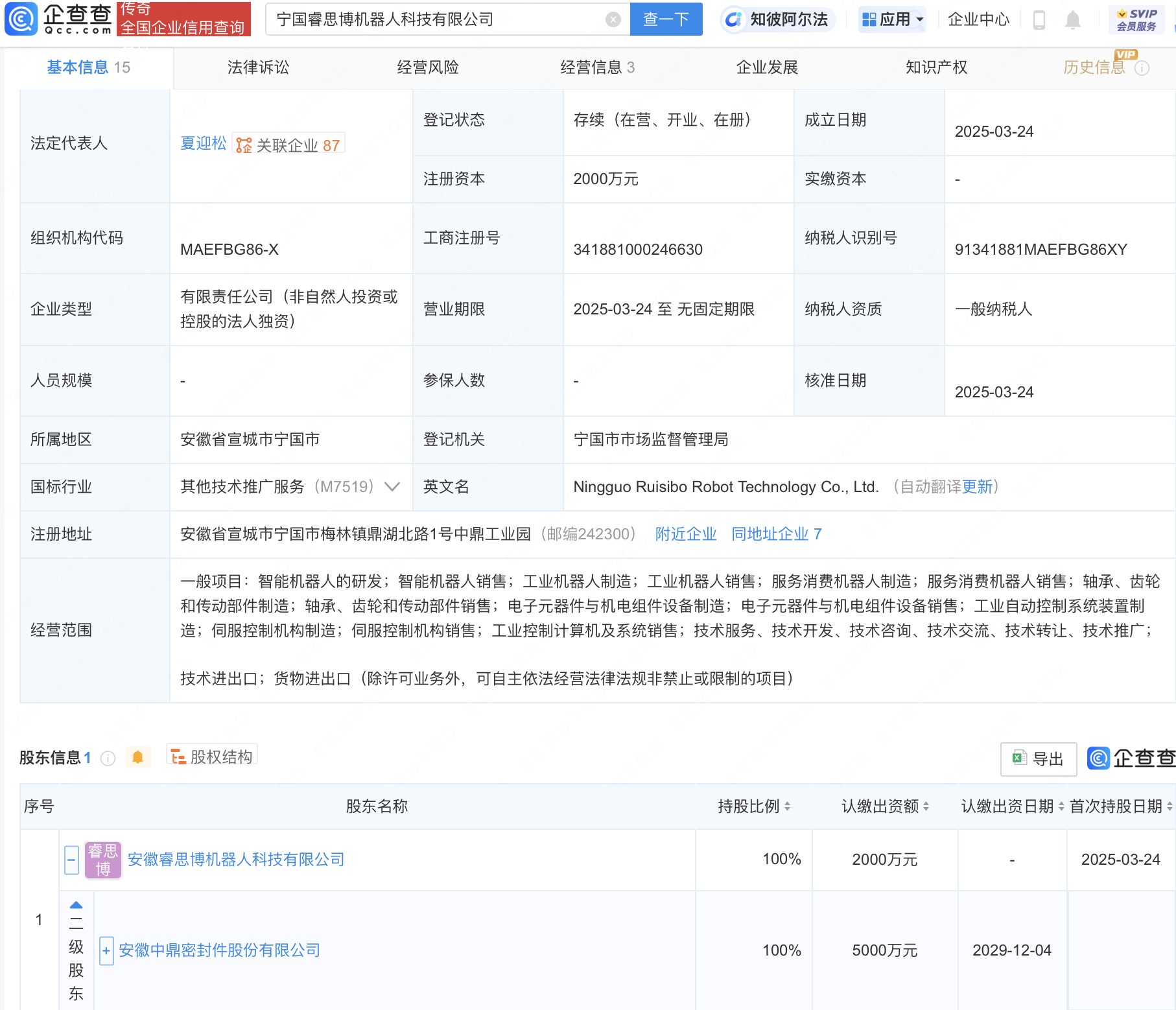The width and height of the screenshot is (1176, 1010).
Task: Click 附近企业 link
Action: pos(686,534)
